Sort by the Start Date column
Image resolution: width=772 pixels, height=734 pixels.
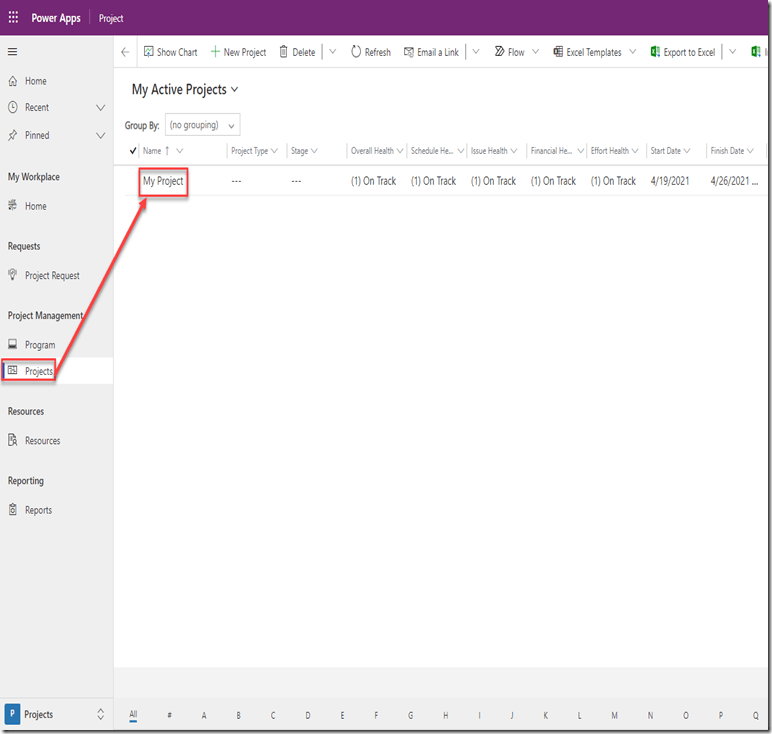tap(665, 151)
